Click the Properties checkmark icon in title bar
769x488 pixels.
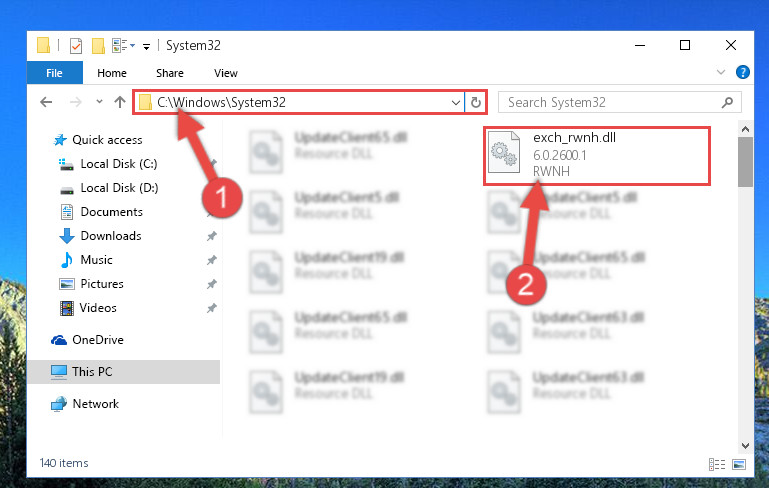pyautogui.click(x=76, y=46)
